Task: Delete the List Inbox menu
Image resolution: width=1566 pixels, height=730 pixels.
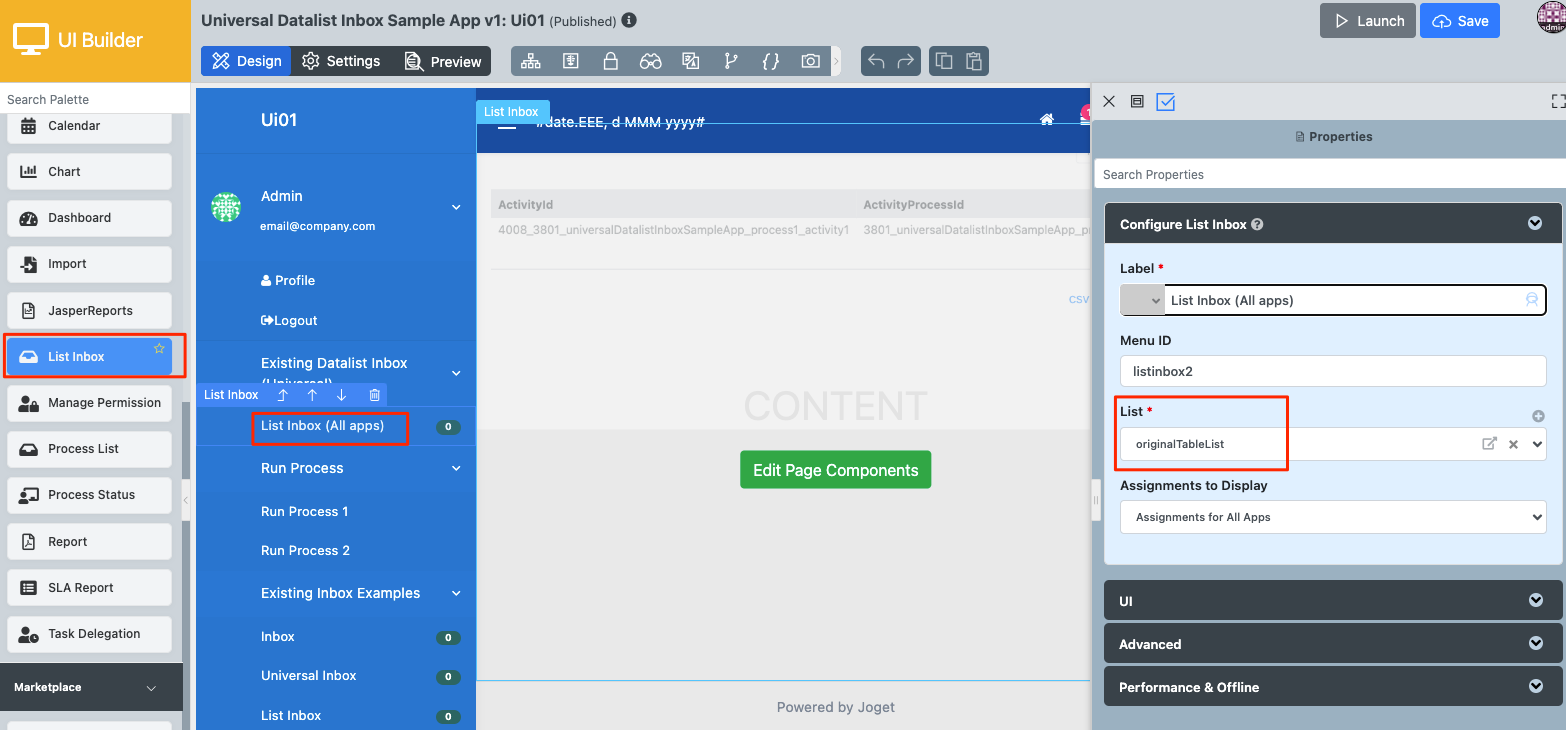Action: coord(374,395)
